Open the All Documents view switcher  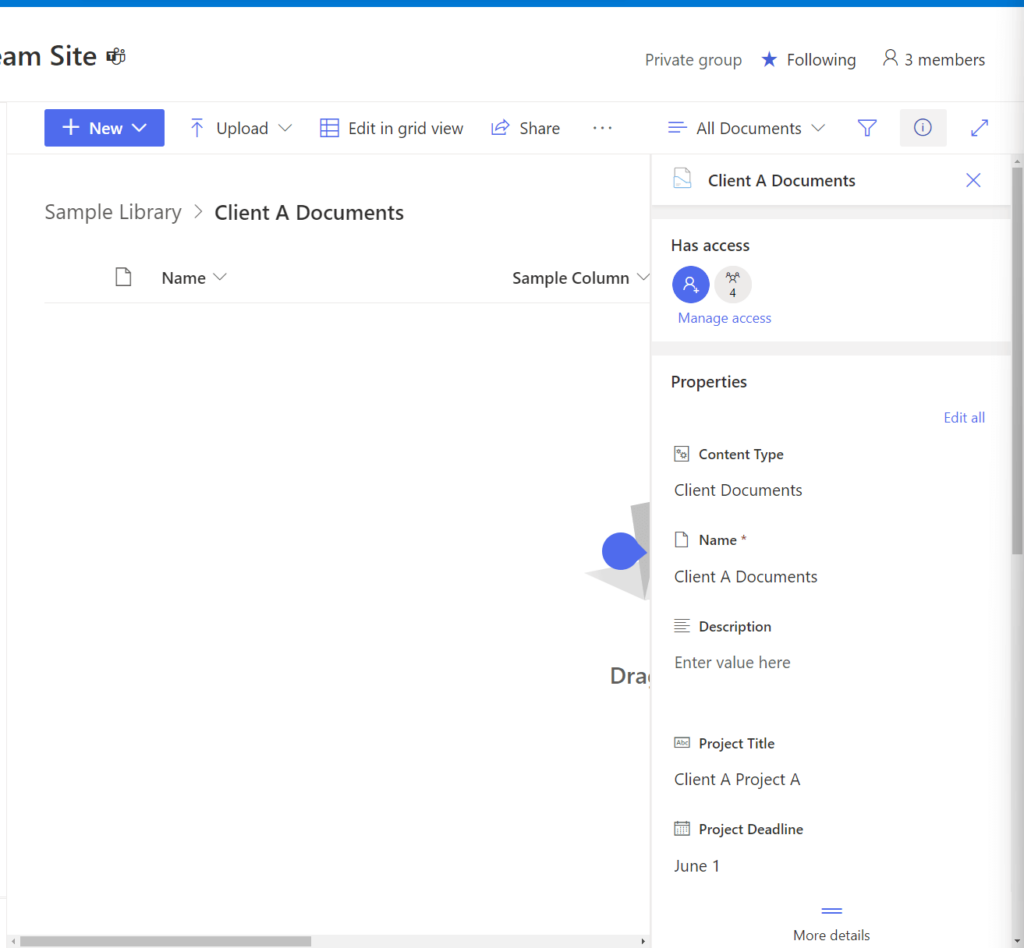tap(746, 128)
